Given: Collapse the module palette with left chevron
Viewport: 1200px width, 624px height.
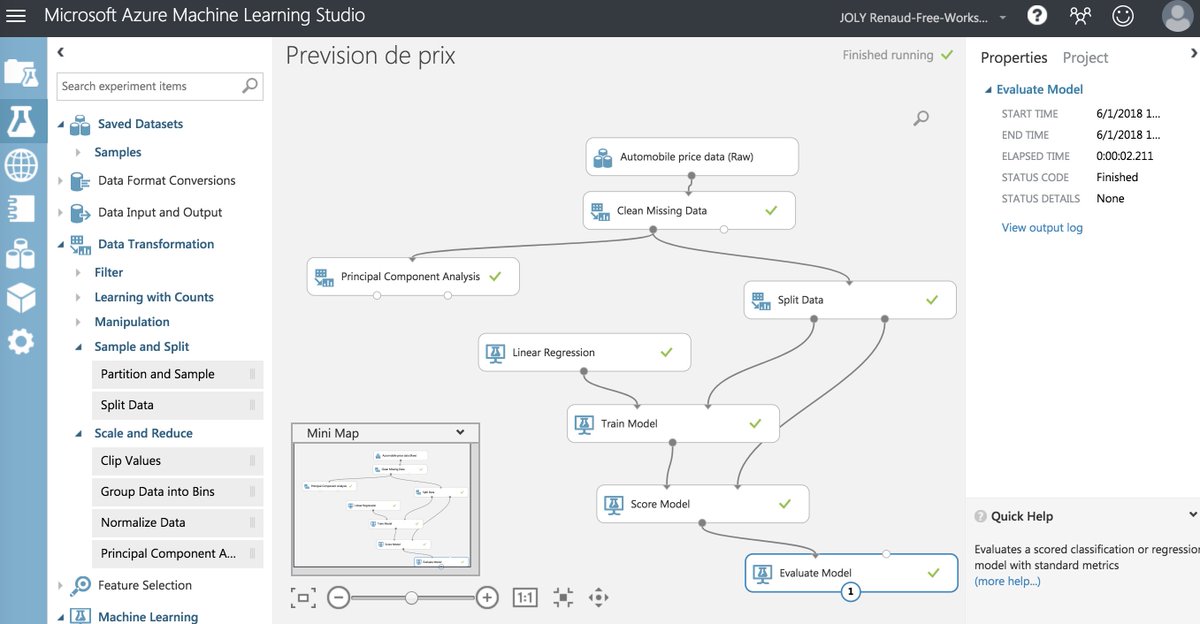Looking at the screenshot, I should (x=60, y=52).
